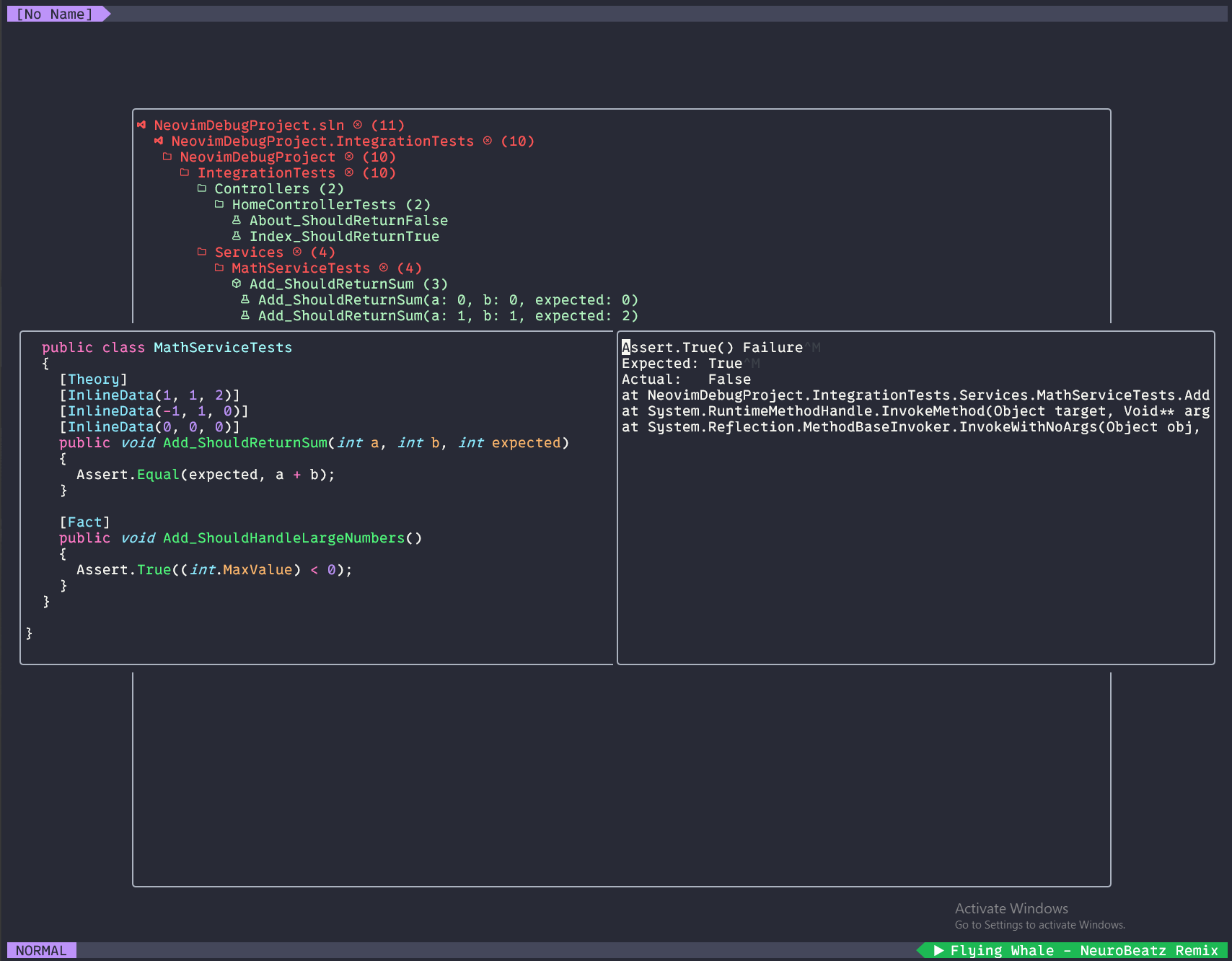Toggle the failed state on IntegrationTests node
This screenshot has width=1232, height=961.
[348, 172]
